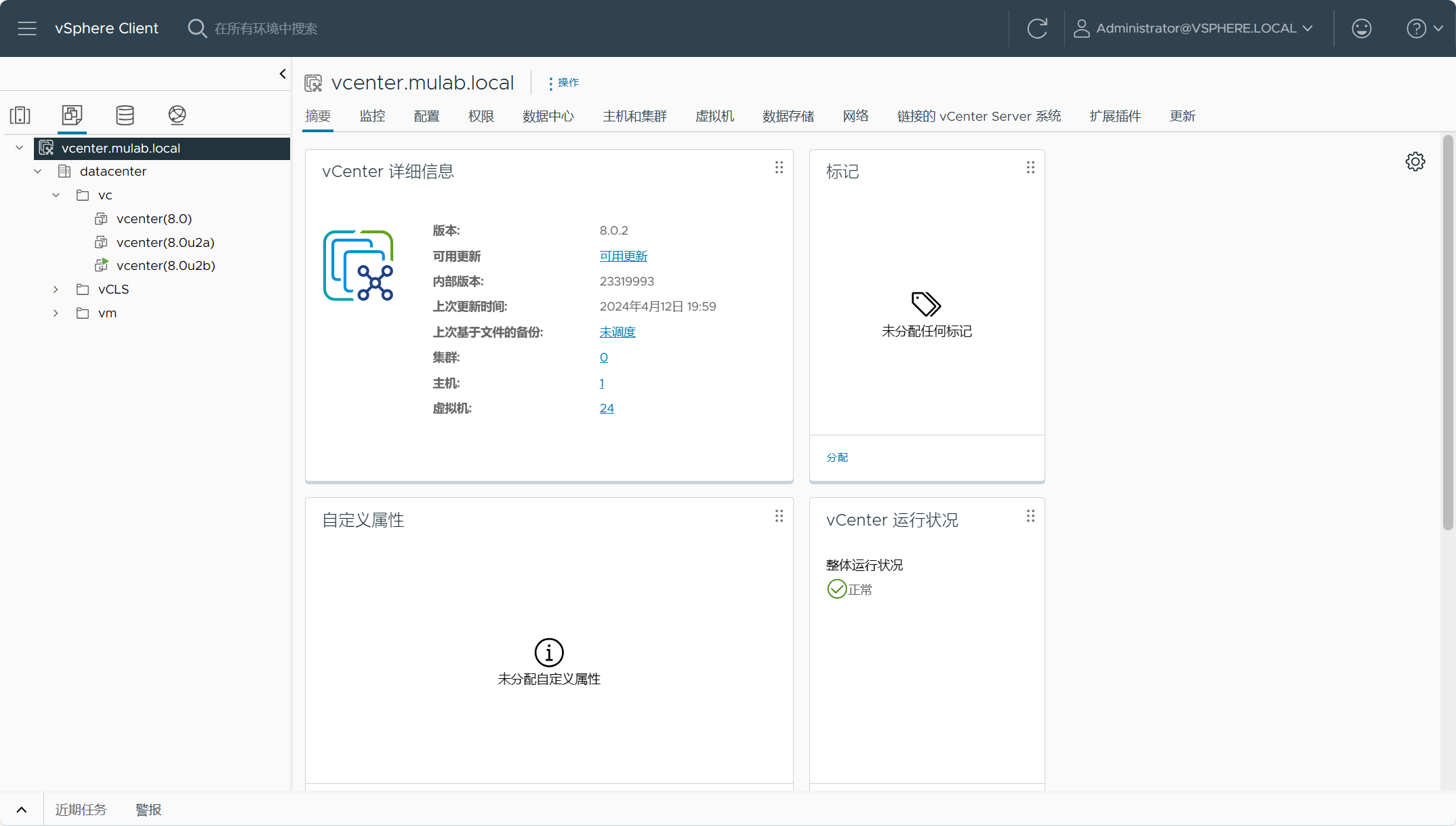Collapse the left navigation pane
This screenshot has width=1456, height=826.
(x=283, y=74)
